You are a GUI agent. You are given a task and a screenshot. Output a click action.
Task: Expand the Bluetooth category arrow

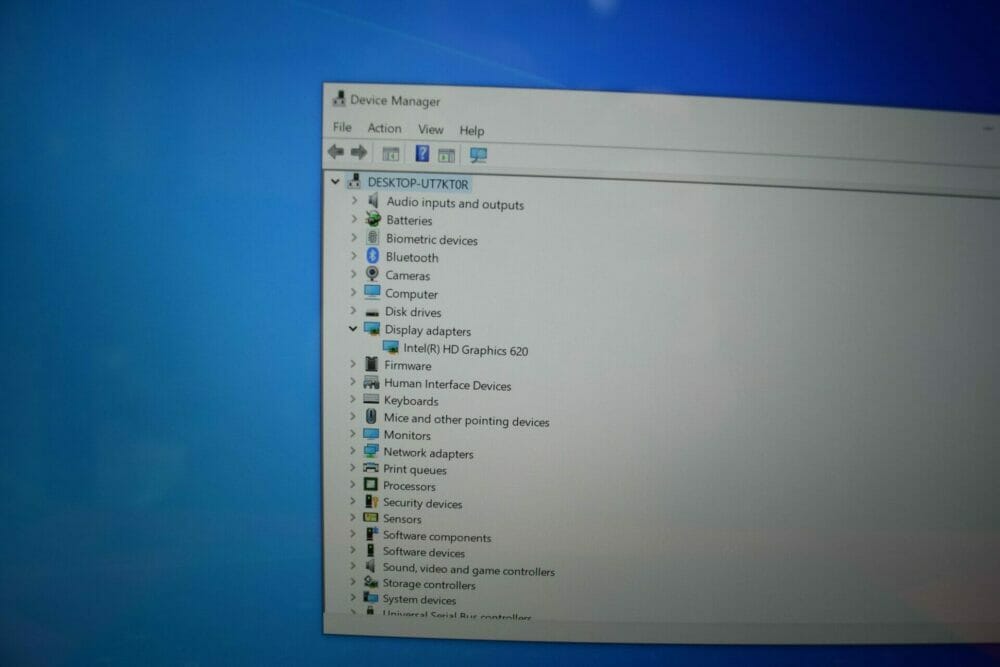point(354,256)
